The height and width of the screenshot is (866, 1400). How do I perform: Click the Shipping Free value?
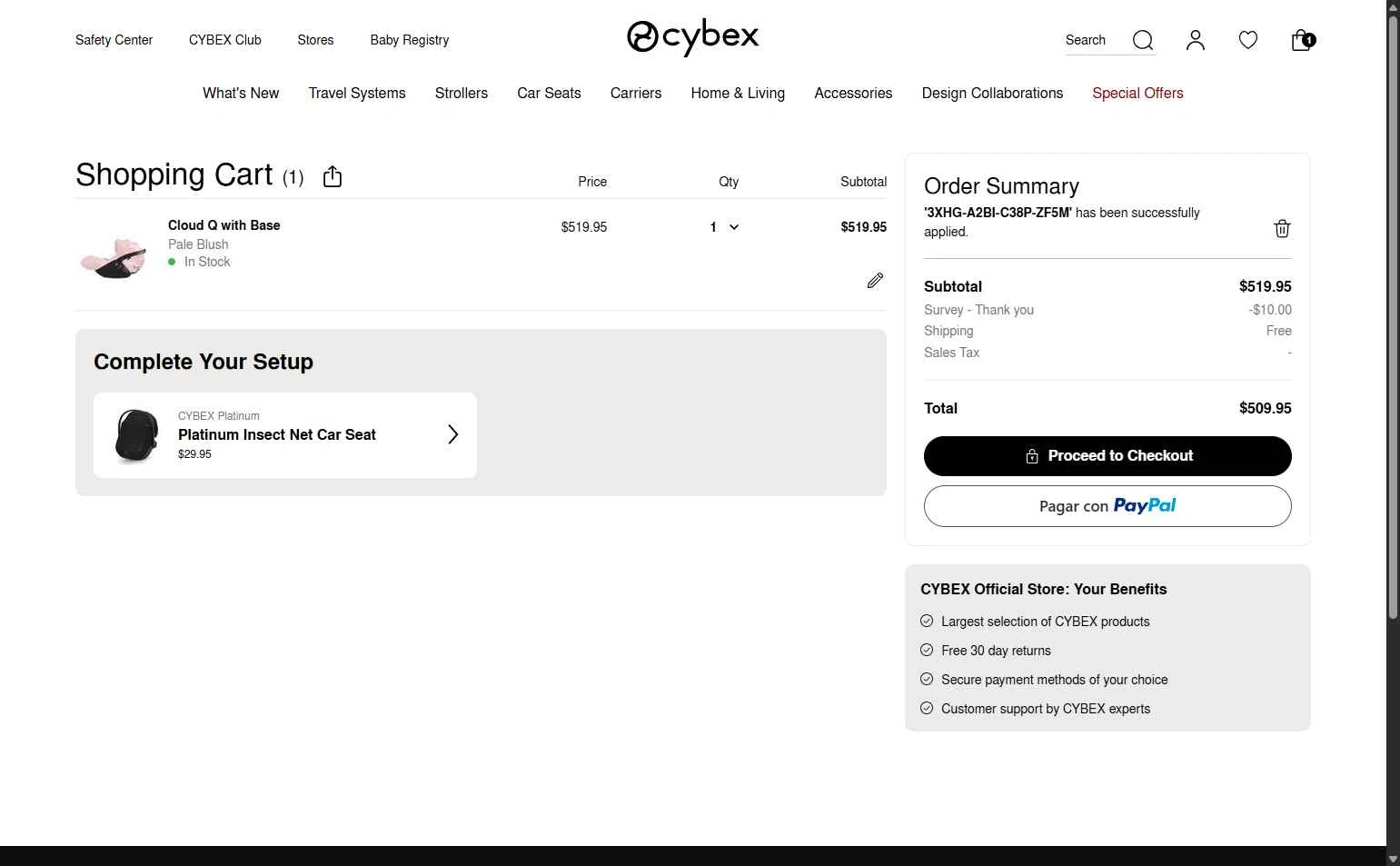(1279, 331)
